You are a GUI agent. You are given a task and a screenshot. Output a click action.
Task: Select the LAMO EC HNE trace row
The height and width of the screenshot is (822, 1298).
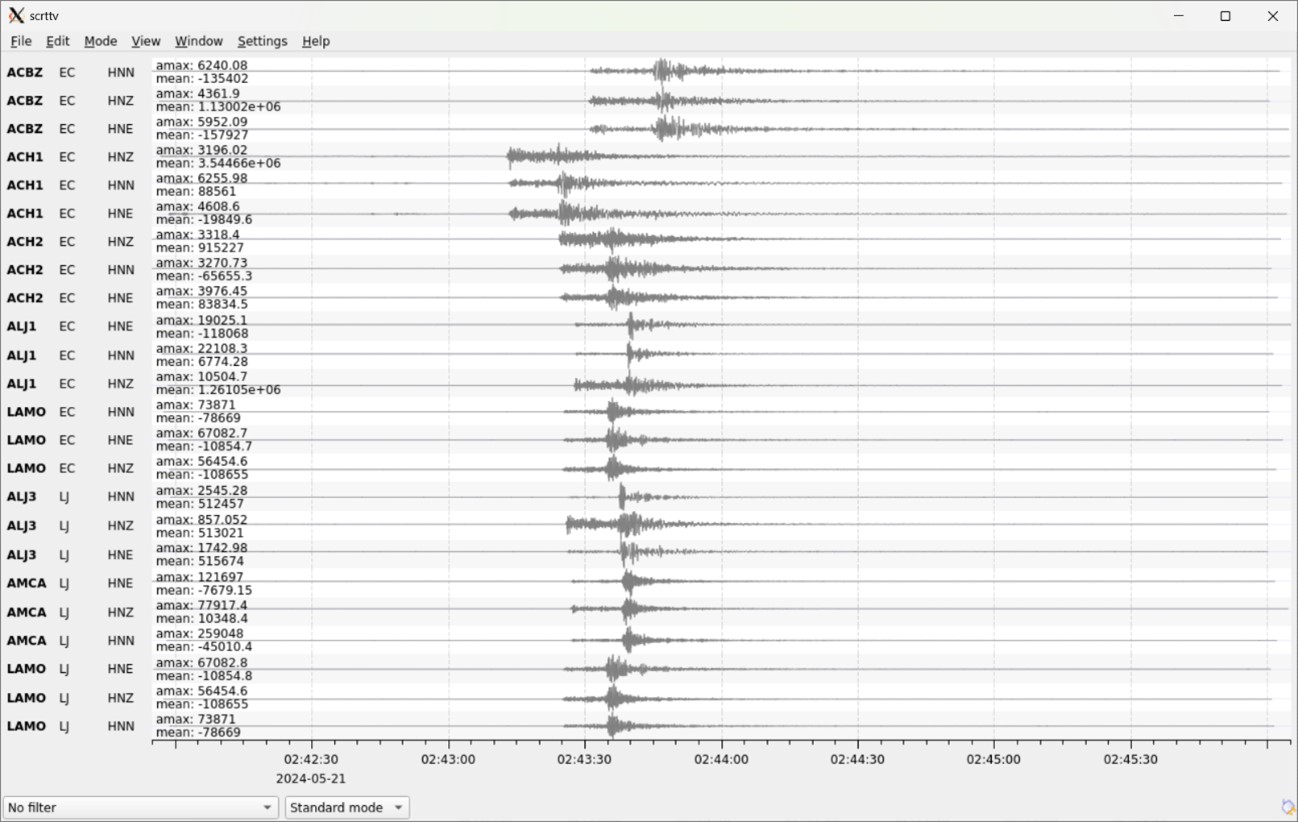(x=647, y=439)
